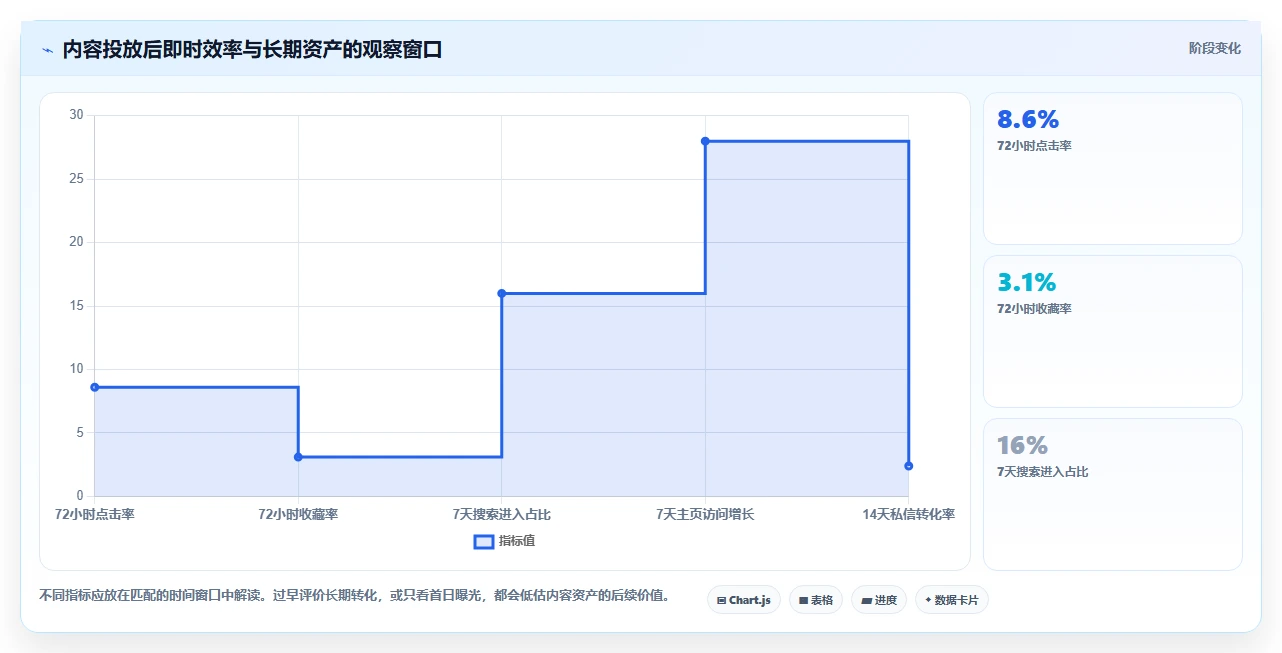The height and width of the screenshot is (653, 1282).
Task: Open the 16% 7天搜索进入占比 card
Action: click(x=1113, y=495)
